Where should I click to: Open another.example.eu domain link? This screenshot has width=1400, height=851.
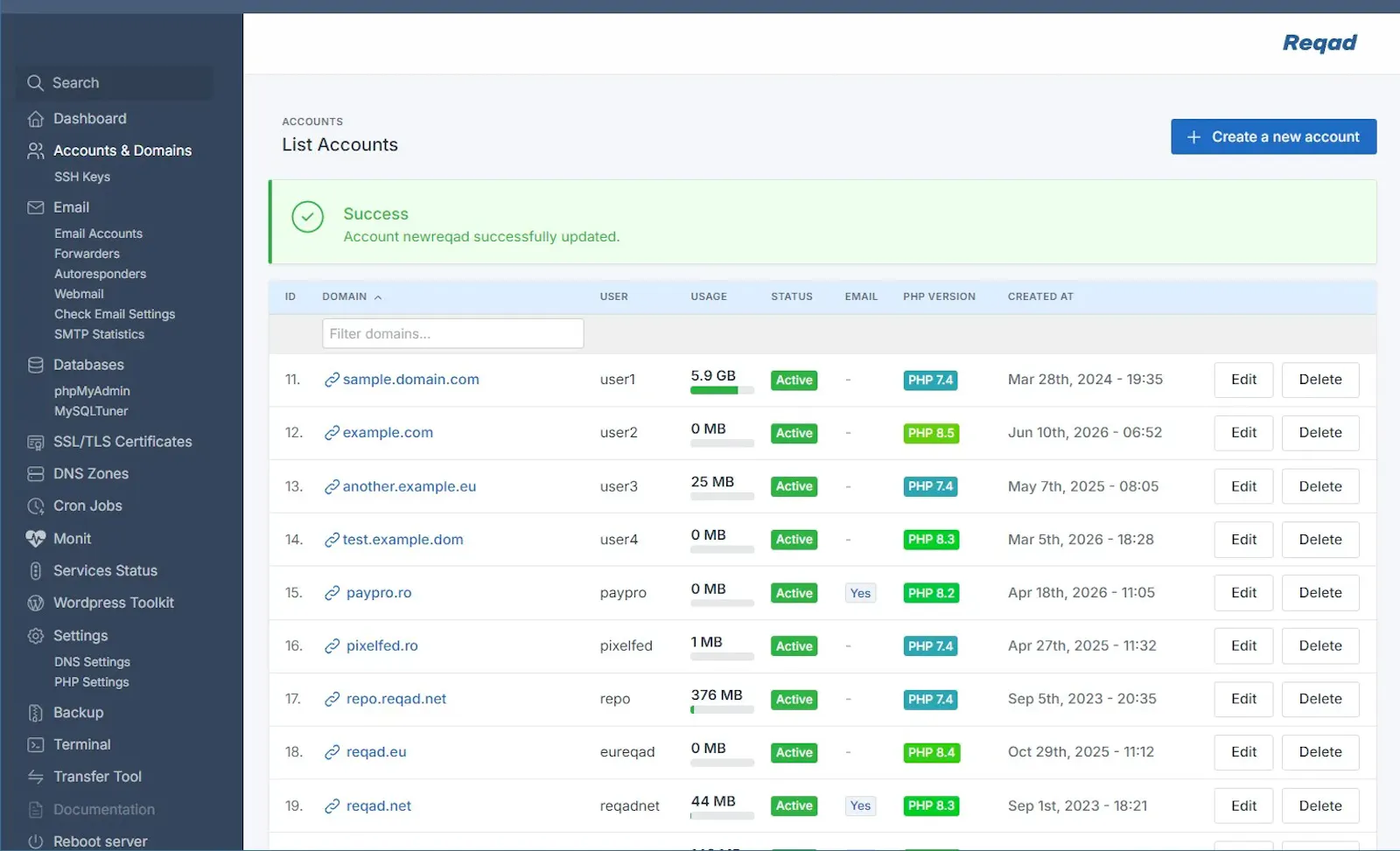tap(409, 486)
